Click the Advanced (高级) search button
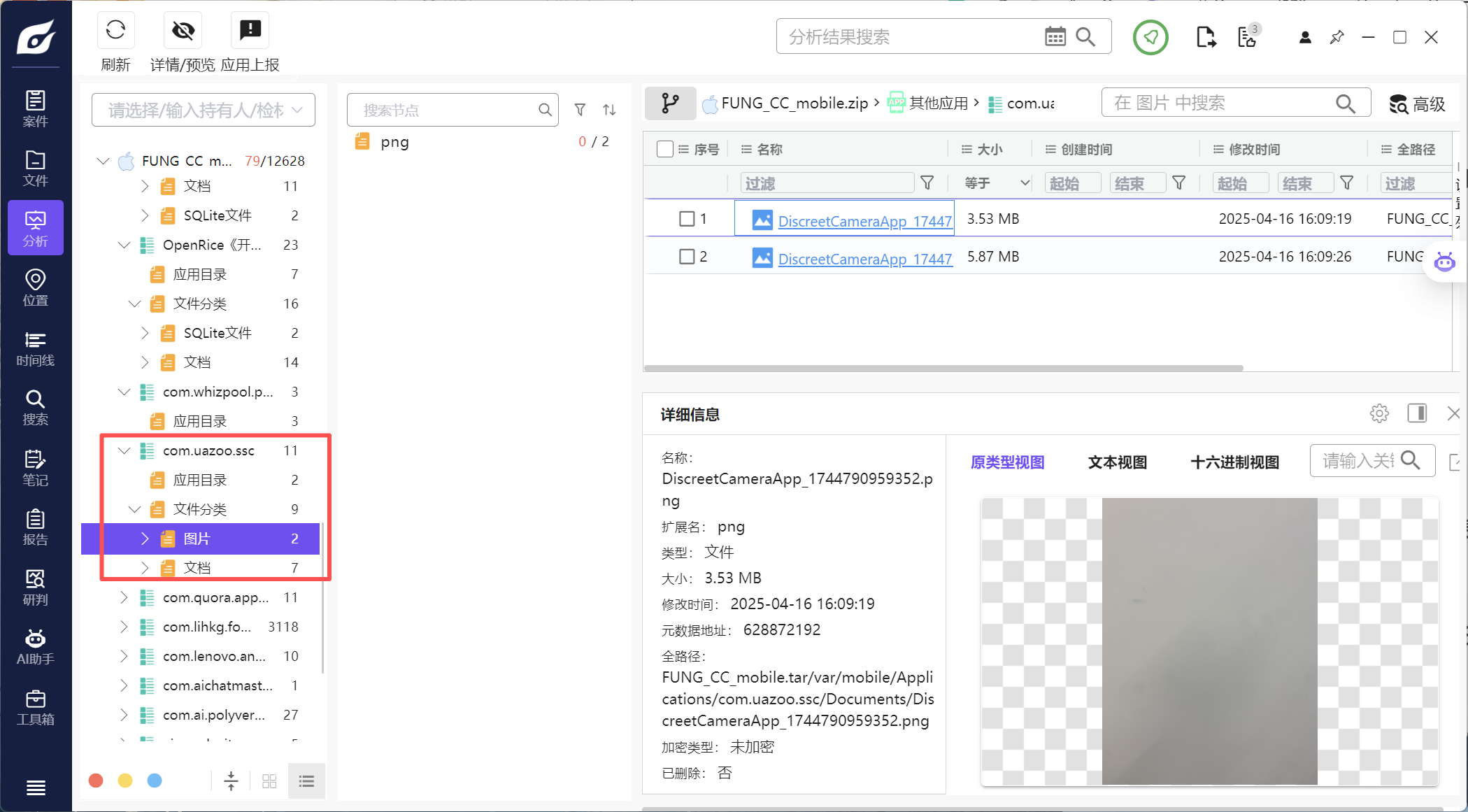This screenshot has width=1468, height=812. coord(1417,104)
